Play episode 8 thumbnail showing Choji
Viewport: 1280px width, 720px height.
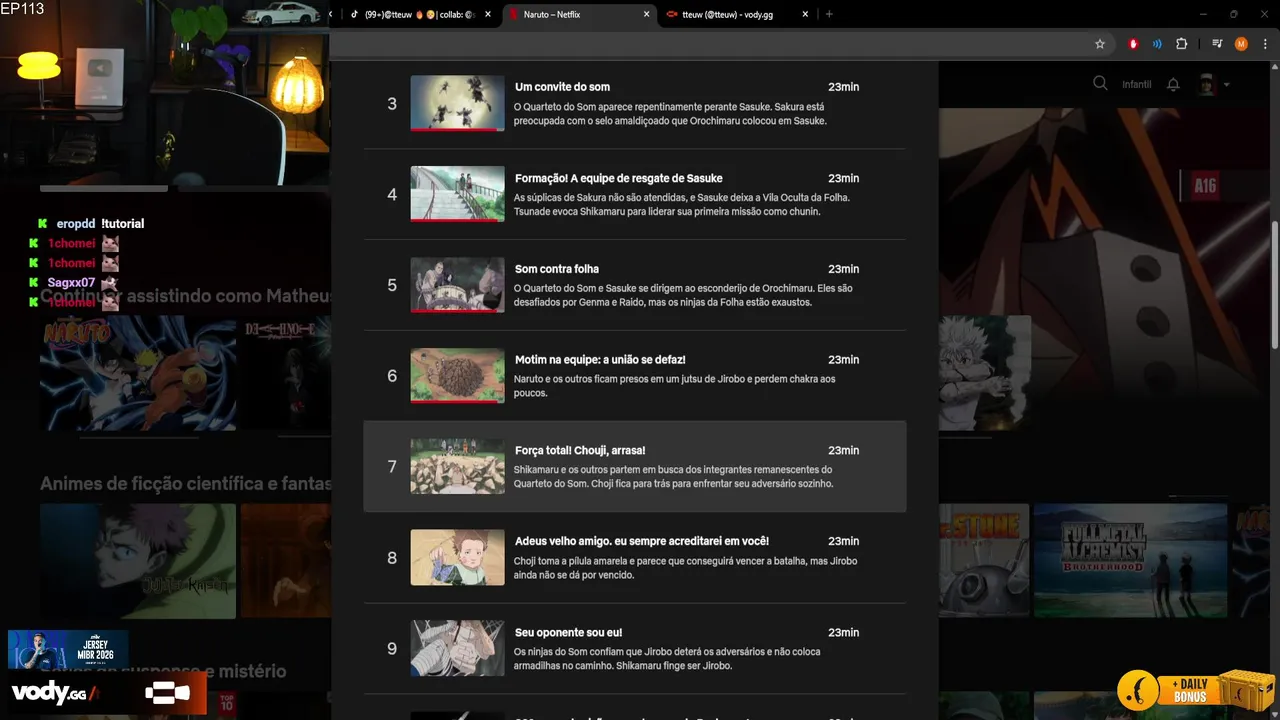pyautogui.click(x=457, y=557)
